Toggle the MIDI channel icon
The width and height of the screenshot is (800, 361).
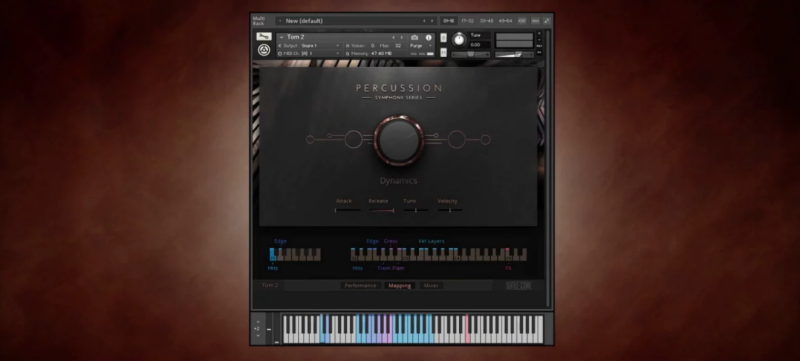[280, 54]
